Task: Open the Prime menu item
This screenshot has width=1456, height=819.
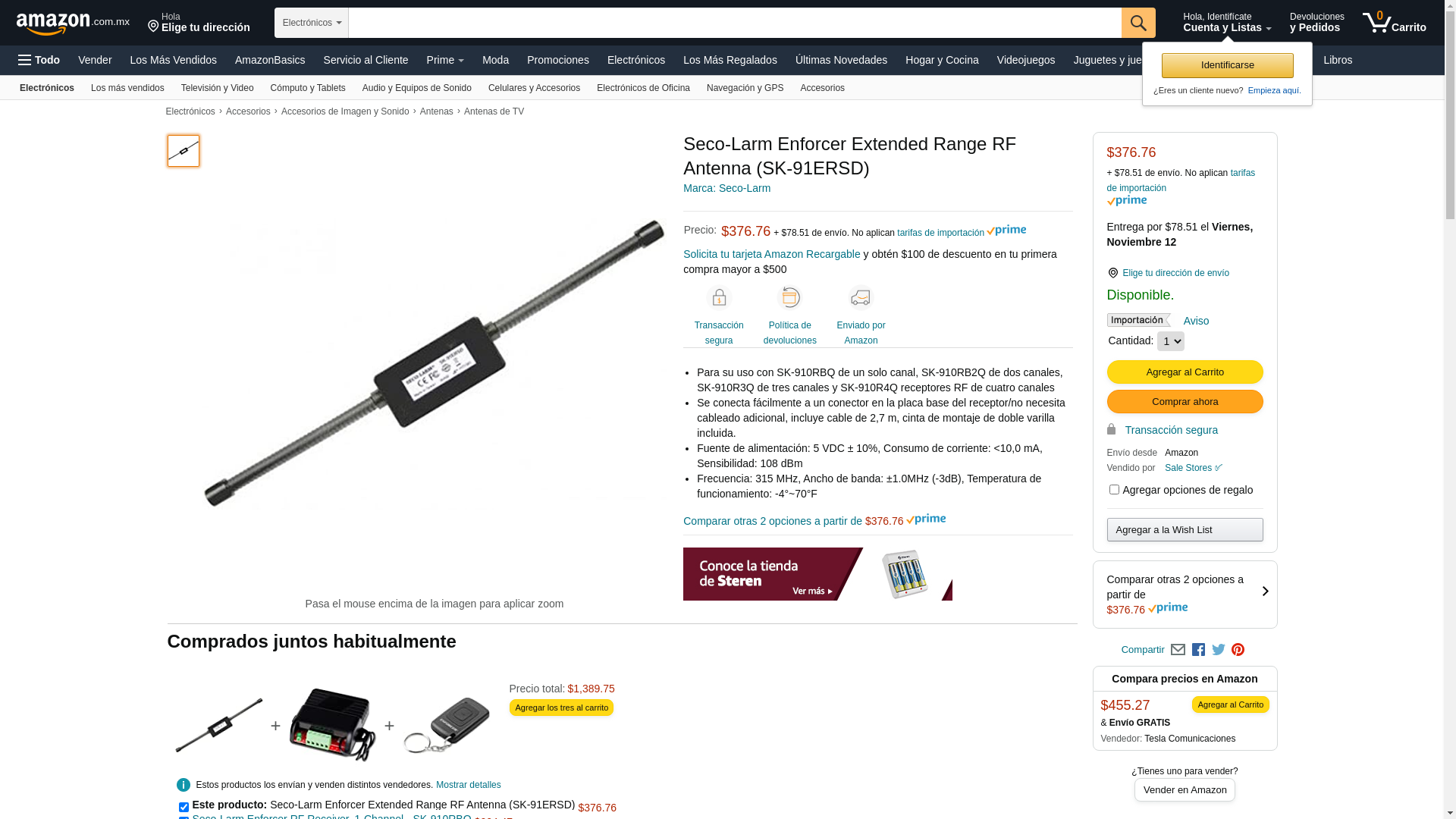Action: [445, 60]
